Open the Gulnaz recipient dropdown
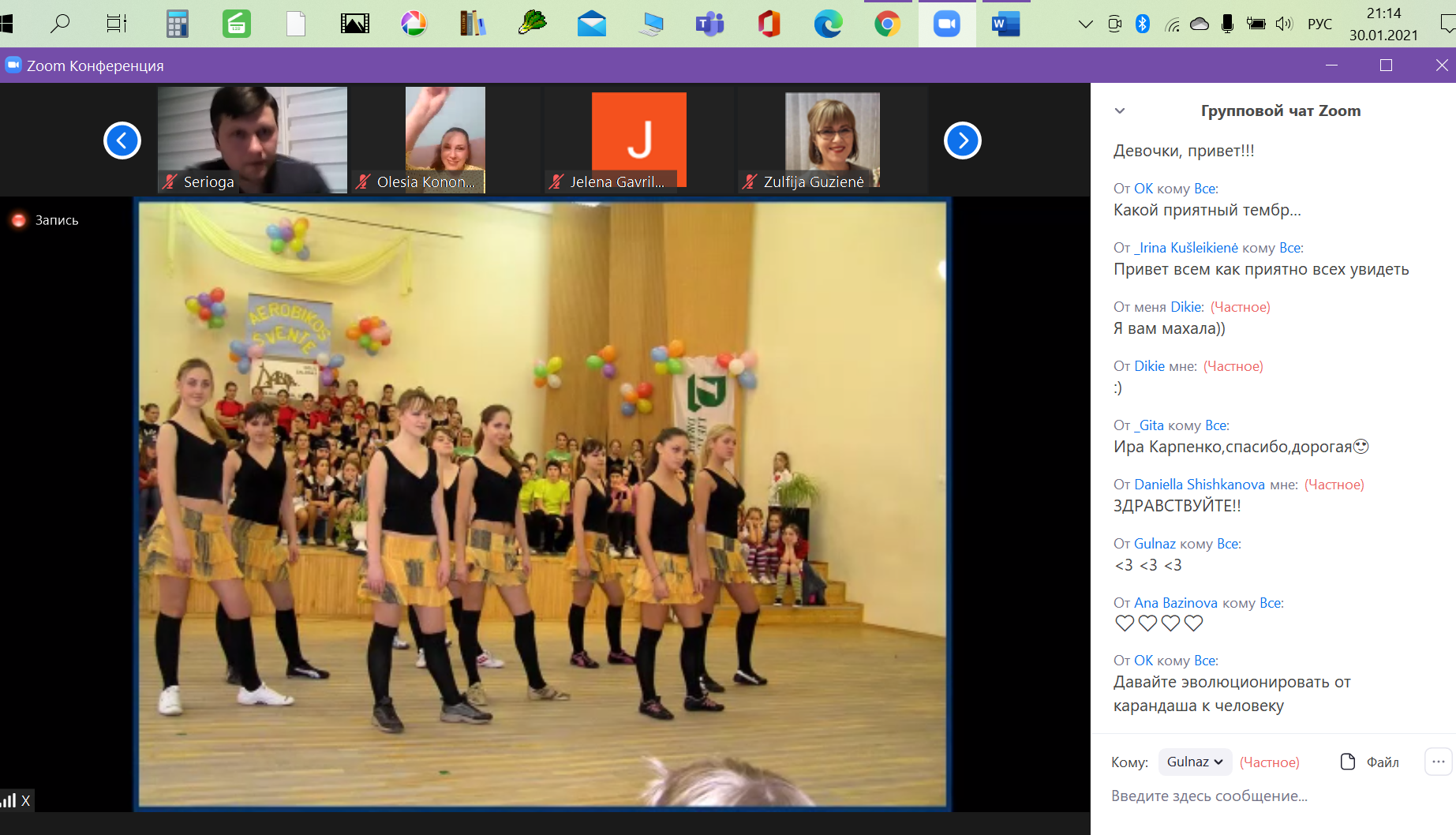The image size is (1456, 835). point(1195,762)
